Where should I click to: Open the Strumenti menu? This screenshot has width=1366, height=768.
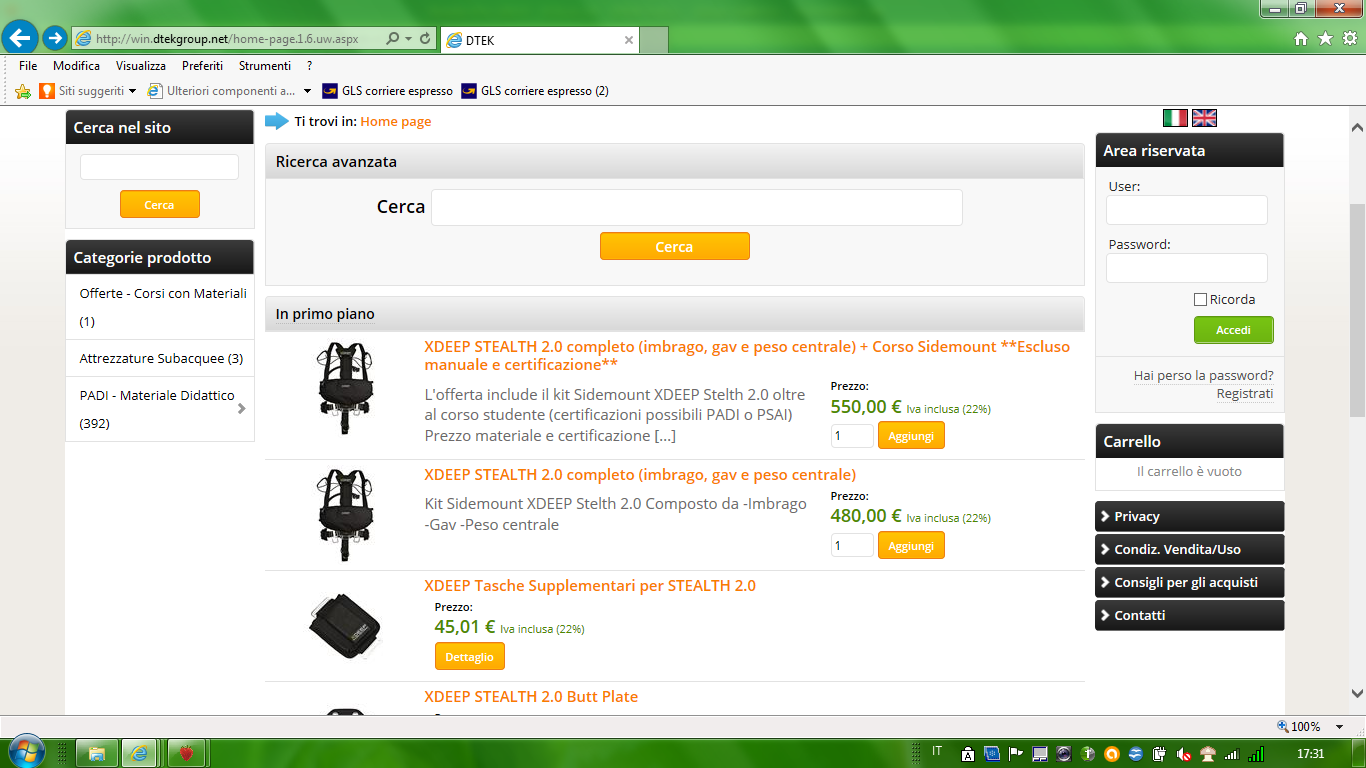point(265,66)
